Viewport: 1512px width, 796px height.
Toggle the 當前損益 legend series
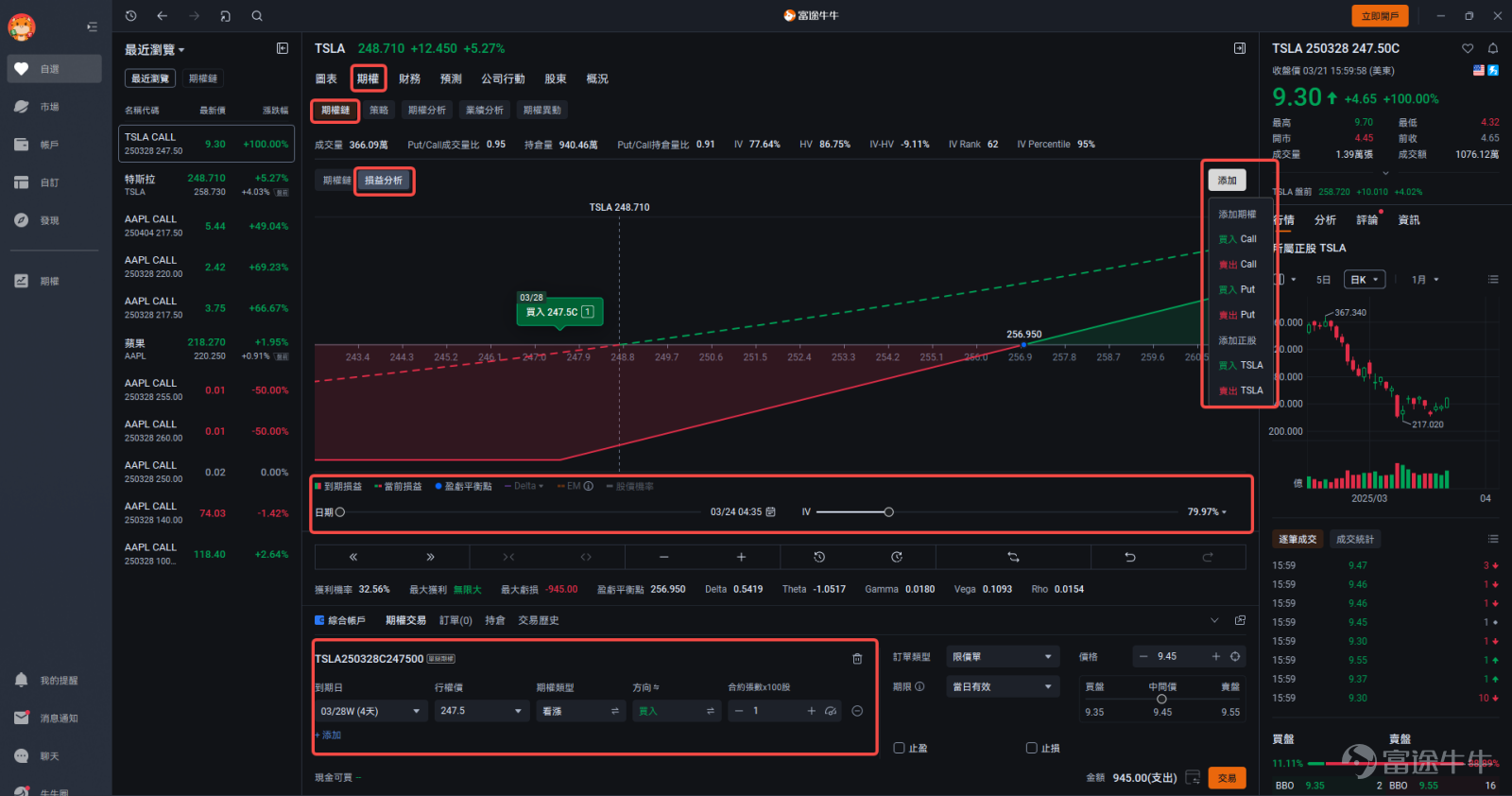398,486
